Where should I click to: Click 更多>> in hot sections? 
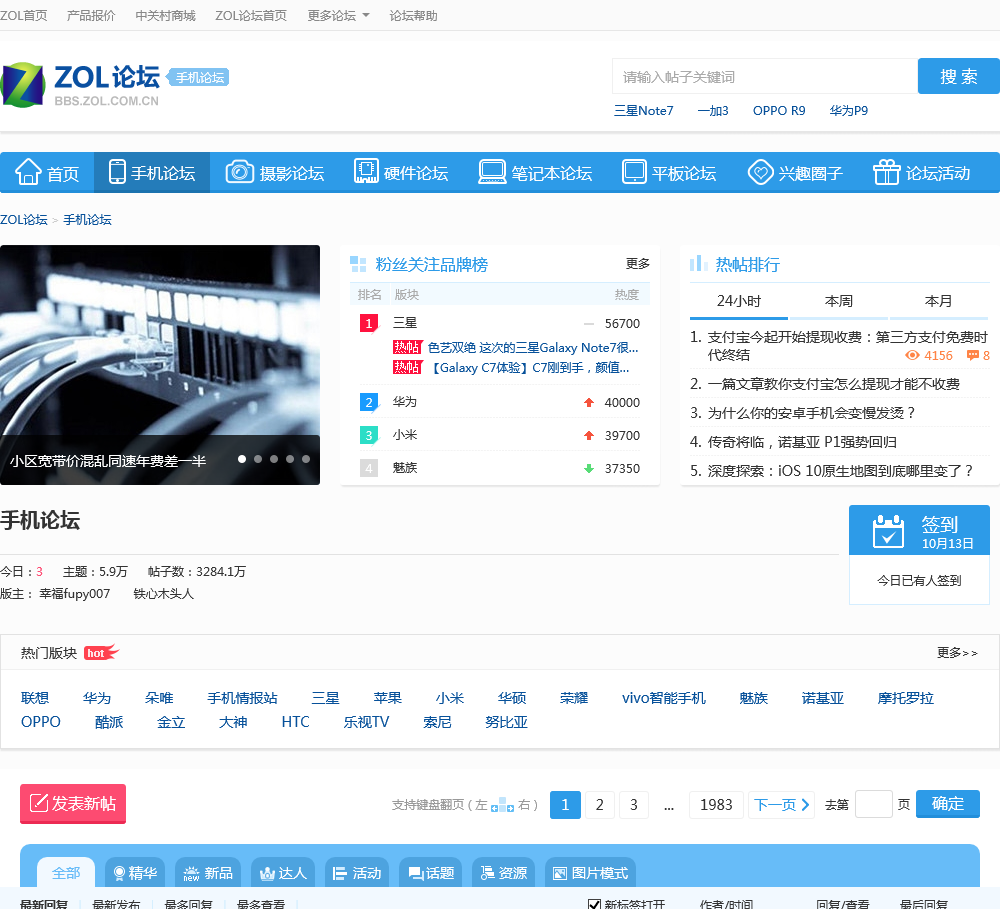click(957, 653)
